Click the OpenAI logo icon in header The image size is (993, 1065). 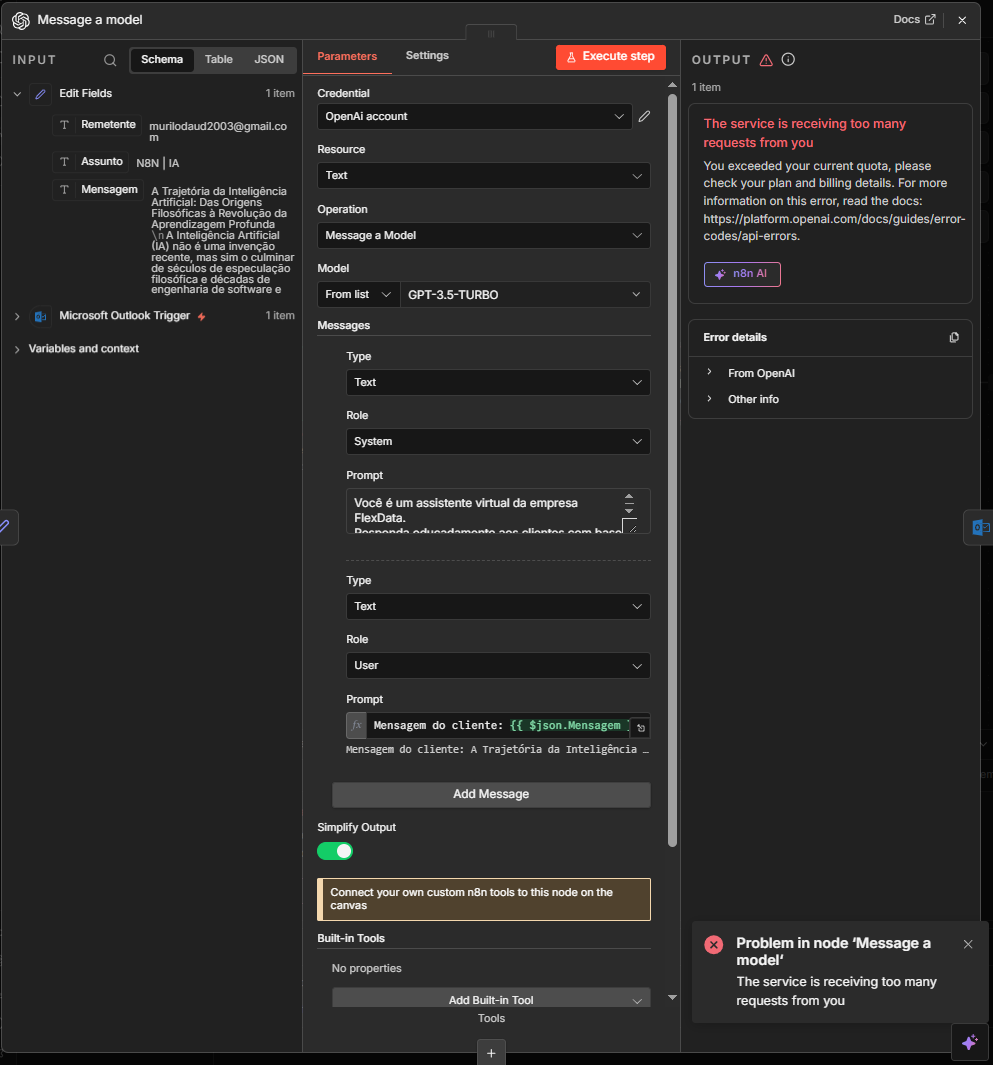click(21, 20)
